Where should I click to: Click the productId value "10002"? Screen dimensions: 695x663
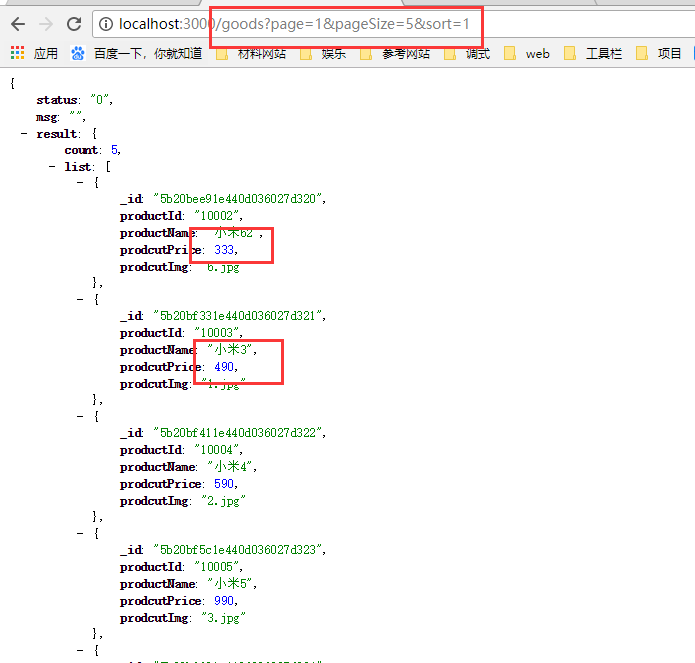pyautogui.click(x=217, y=216)
